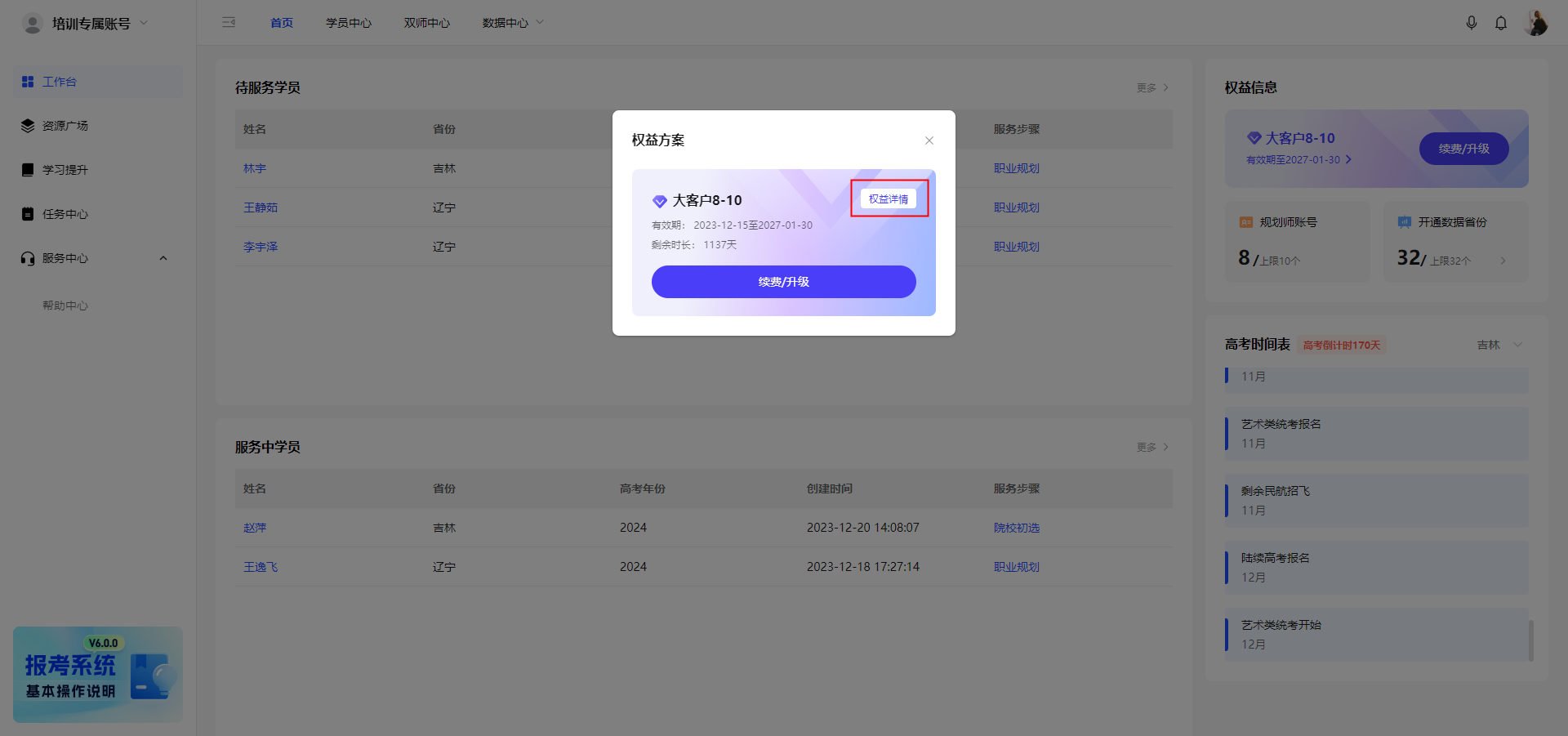The height and width of the screenshot is (736, 1568).
Task: Open student 林宇's detail link
Action: click(x=255, y=168)
